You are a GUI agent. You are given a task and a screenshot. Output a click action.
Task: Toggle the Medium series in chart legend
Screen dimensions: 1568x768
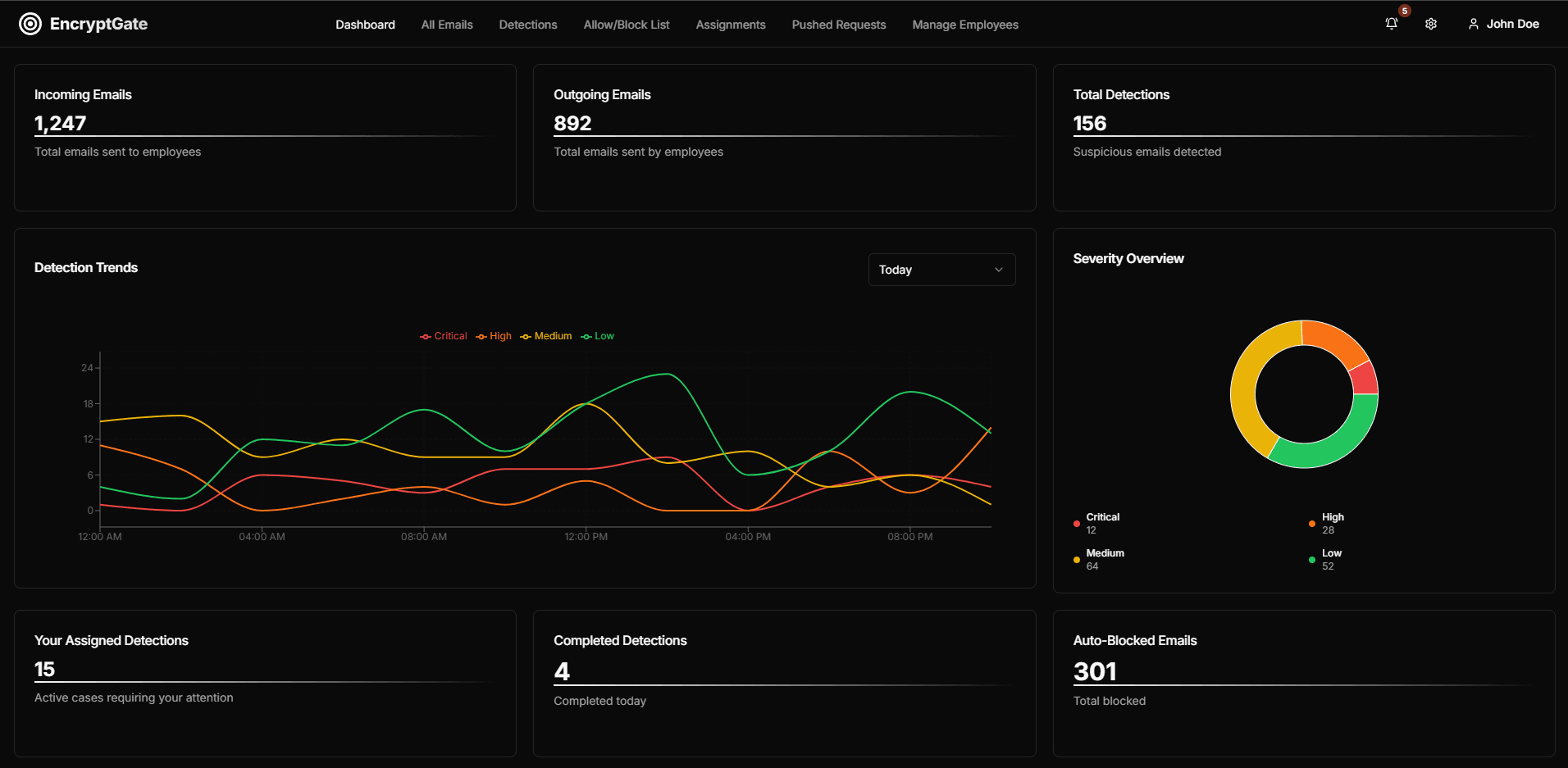[546, 336]
